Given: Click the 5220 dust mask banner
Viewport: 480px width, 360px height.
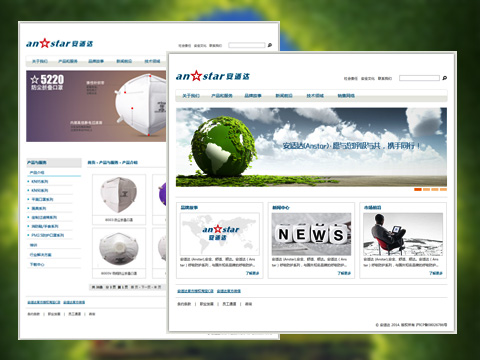Looking at the screenshot, I should 96,106.
